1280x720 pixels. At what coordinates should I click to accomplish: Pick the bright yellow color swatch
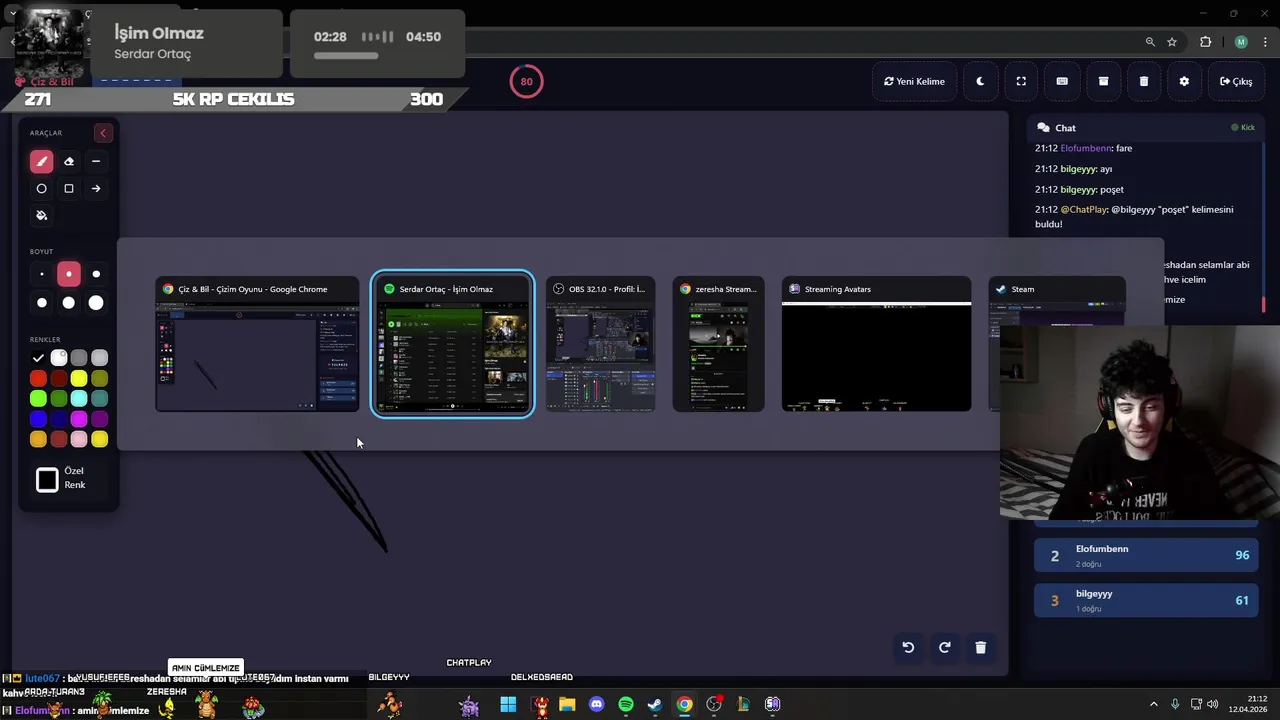tap(79, 378)
